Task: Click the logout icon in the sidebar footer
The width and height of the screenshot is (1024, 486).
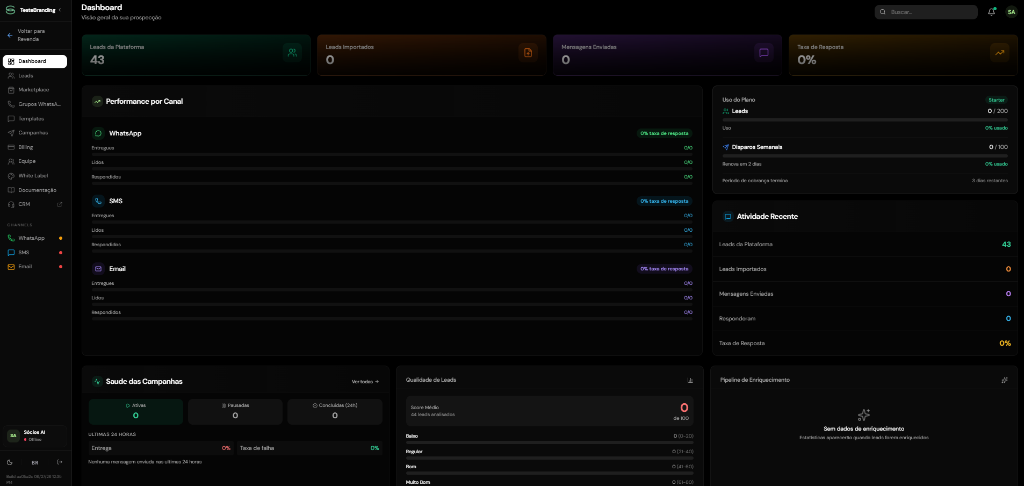Action: (59, 462)
